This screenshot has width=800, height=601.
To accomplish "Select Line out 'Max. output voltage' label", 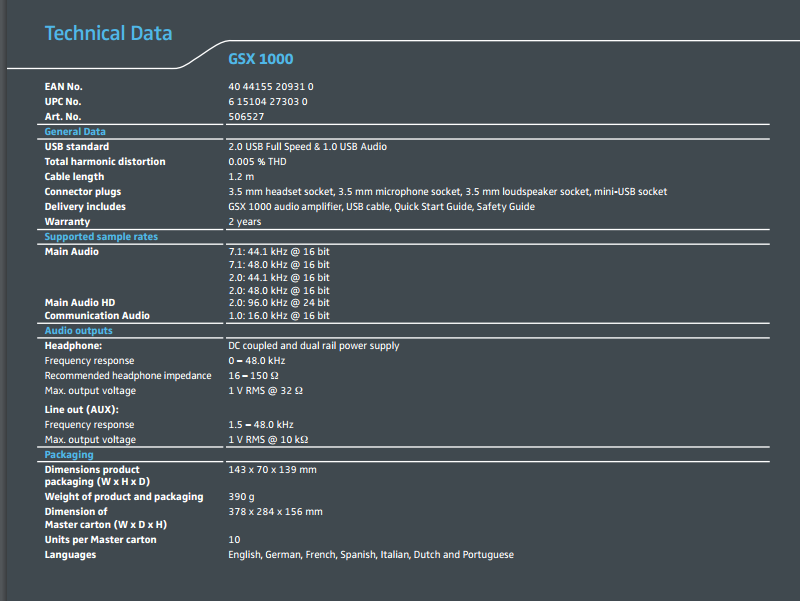I will [x=90, y=440].
